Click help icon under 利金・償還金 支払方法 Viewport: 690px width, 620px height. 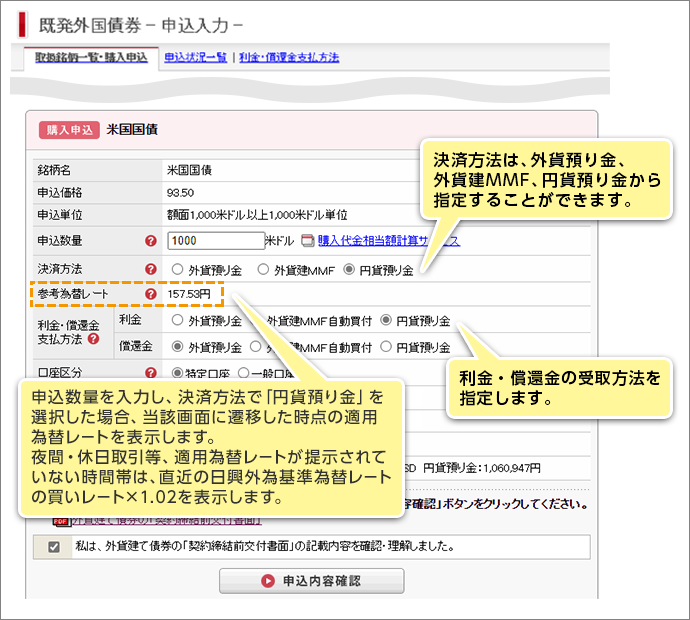[93, 339]
